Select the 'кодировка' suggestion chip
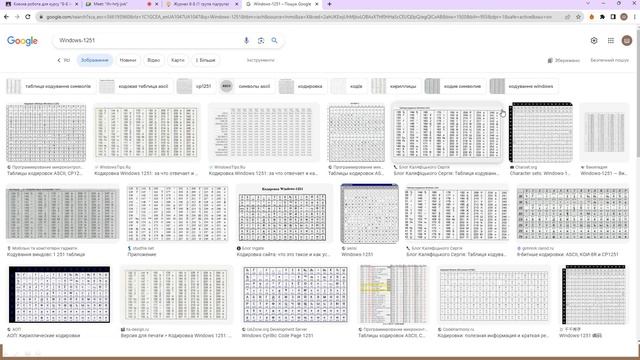Image resolution: width=640 pixels, height=360 pixels. point(302,86)
